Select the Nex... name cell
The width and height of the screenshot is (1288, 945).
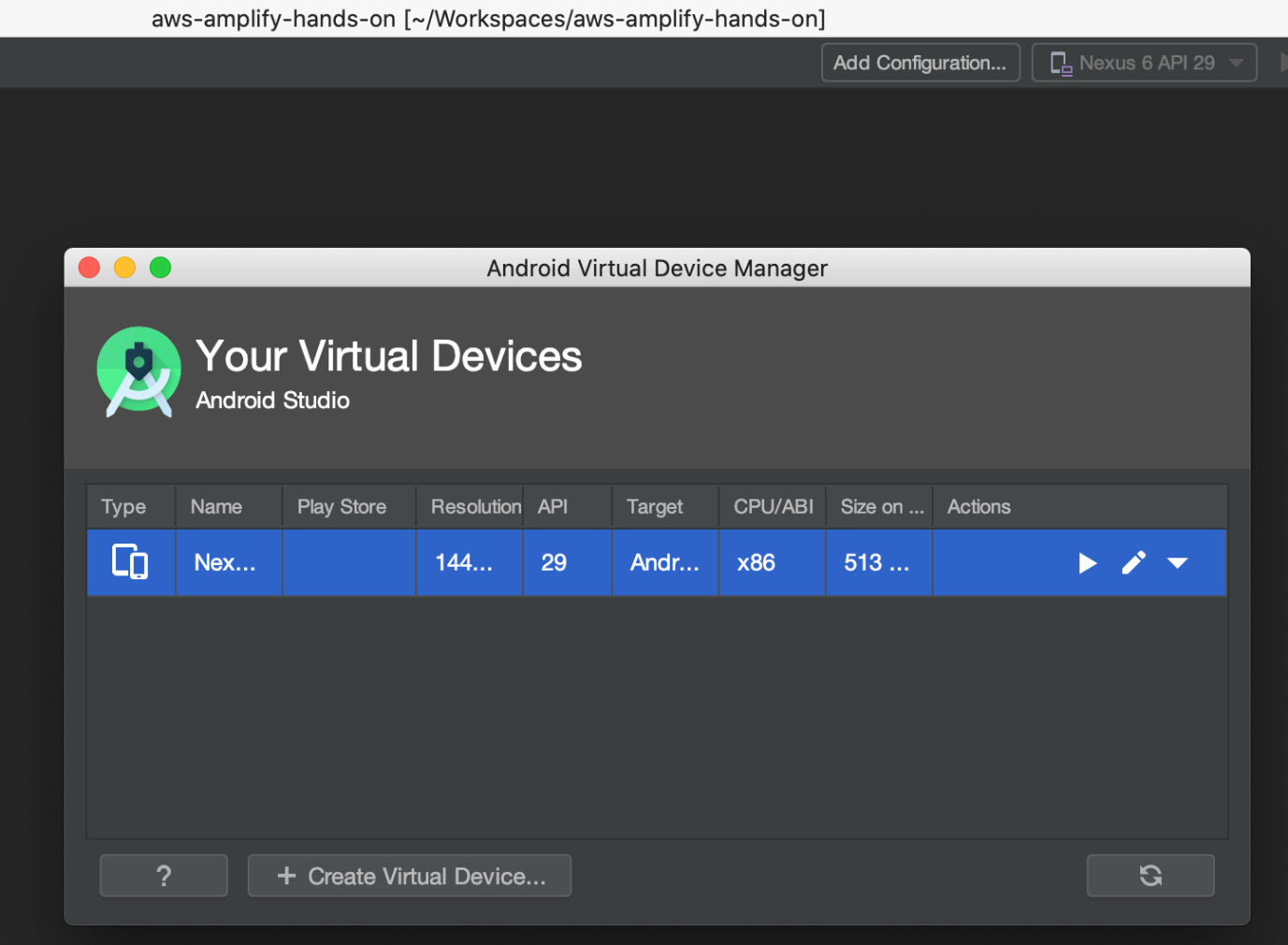pyautogui.click(x=229, y=562)
